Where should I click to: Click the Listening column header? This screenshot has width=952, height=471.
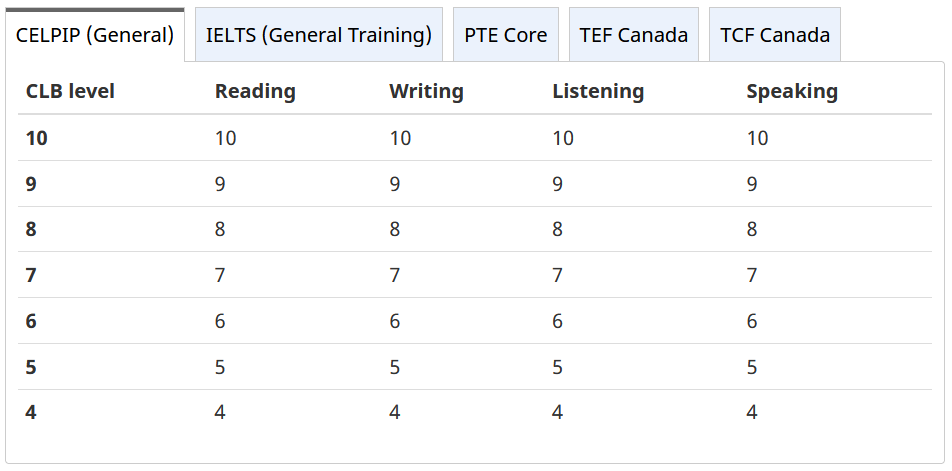(x=598, y=91)
